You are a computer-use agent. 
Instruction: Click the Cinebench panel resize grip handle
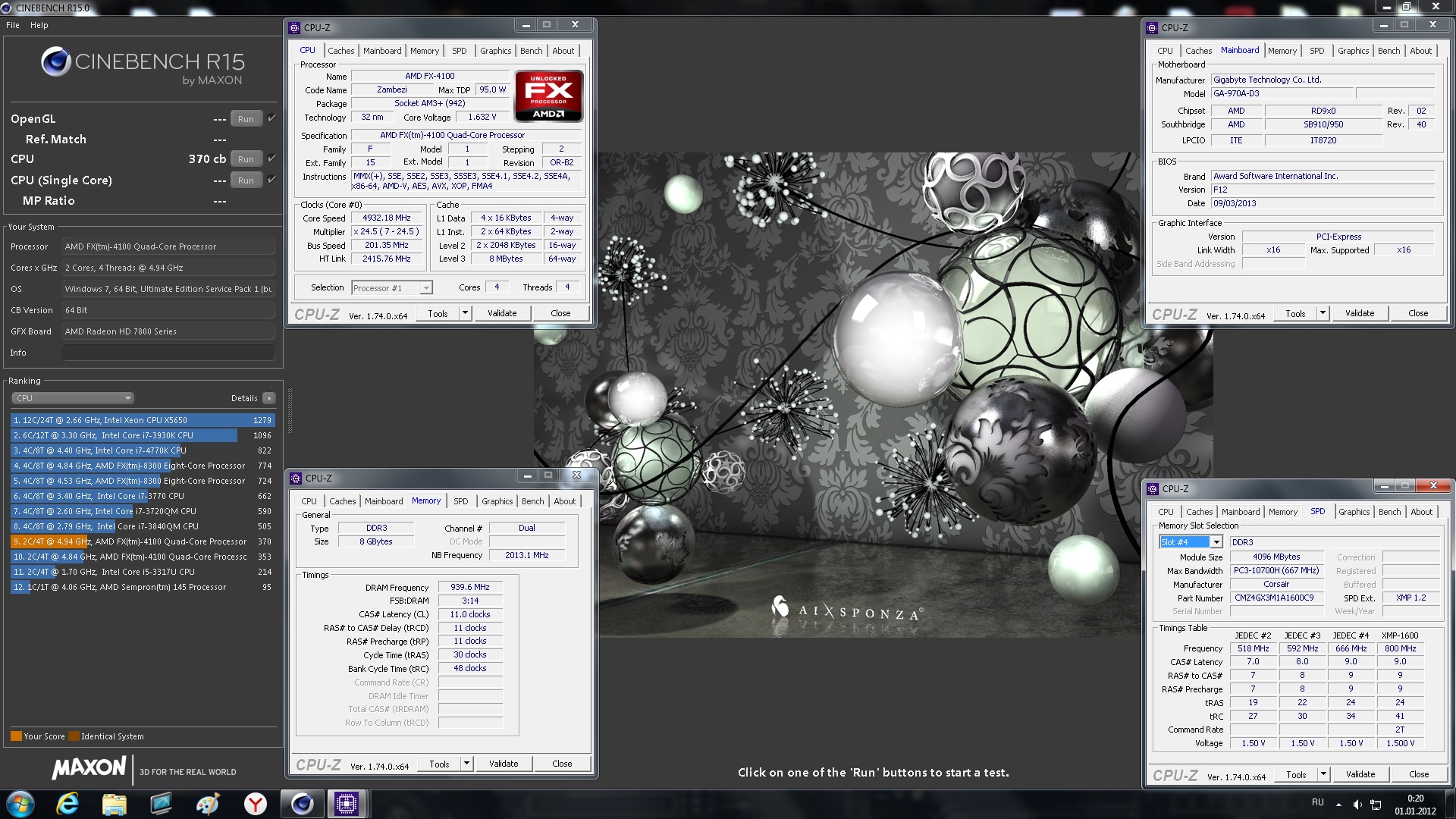point(290,411)
